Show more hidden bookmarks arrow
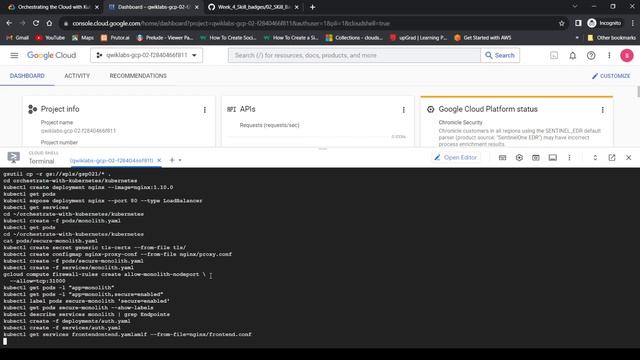Image resolution: width=640 pixels, height=360 pixels. click(577, 38)
